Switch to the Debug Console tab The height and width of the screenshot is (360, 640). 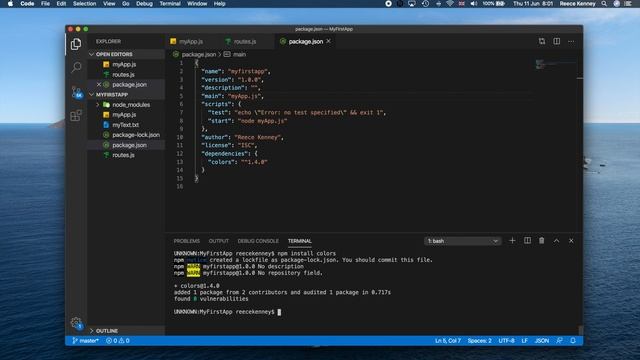[258, 241]
